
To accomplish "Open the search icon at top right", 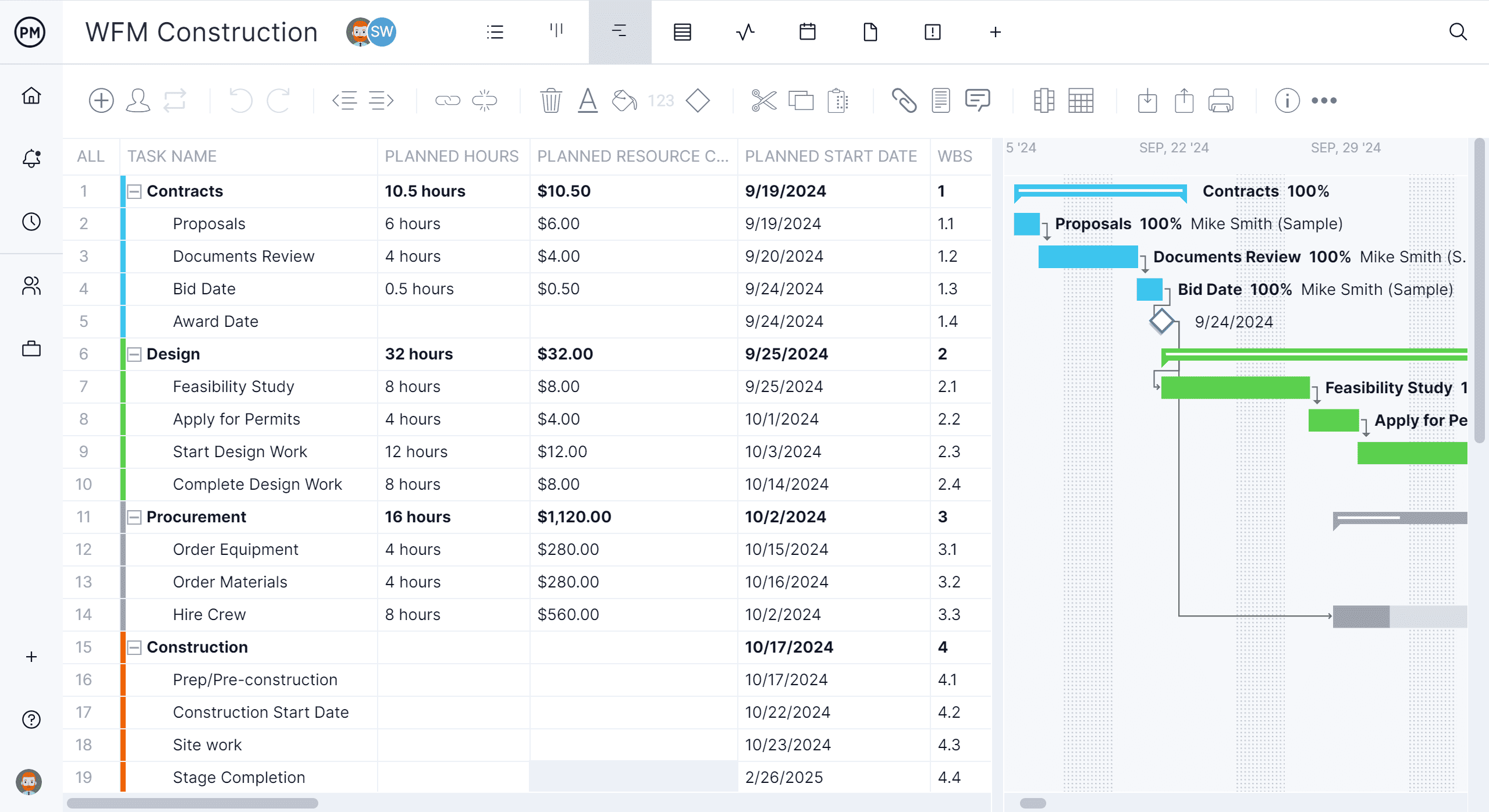I will coord(1459,32).
